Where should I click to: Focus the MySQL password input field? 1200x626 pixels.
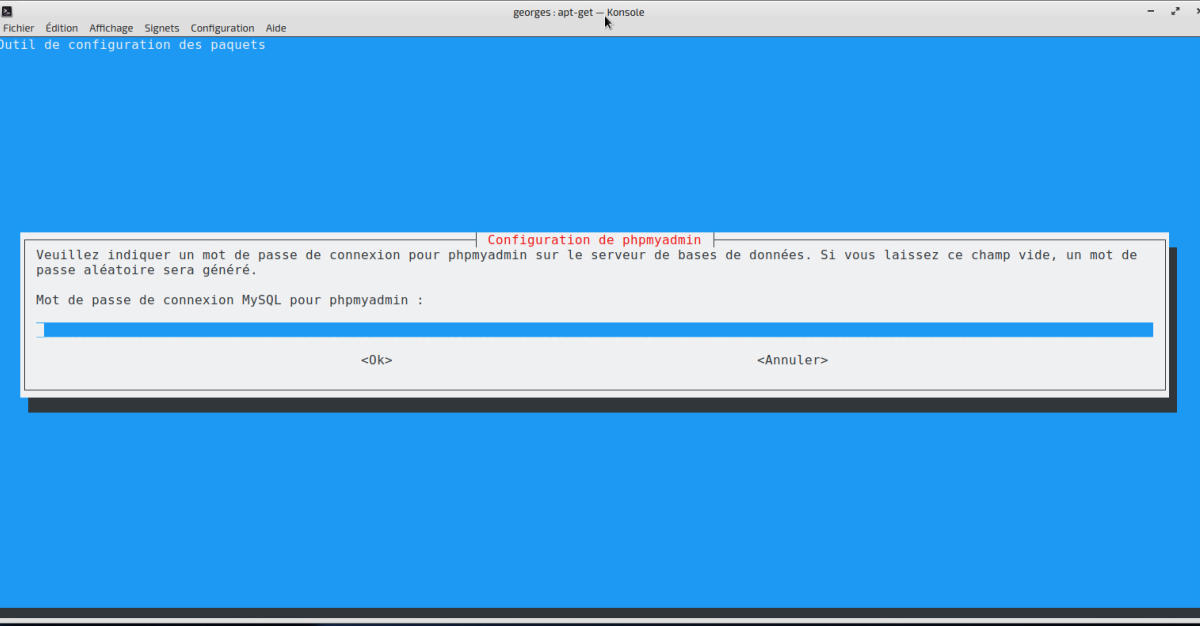tap(596, 330)
